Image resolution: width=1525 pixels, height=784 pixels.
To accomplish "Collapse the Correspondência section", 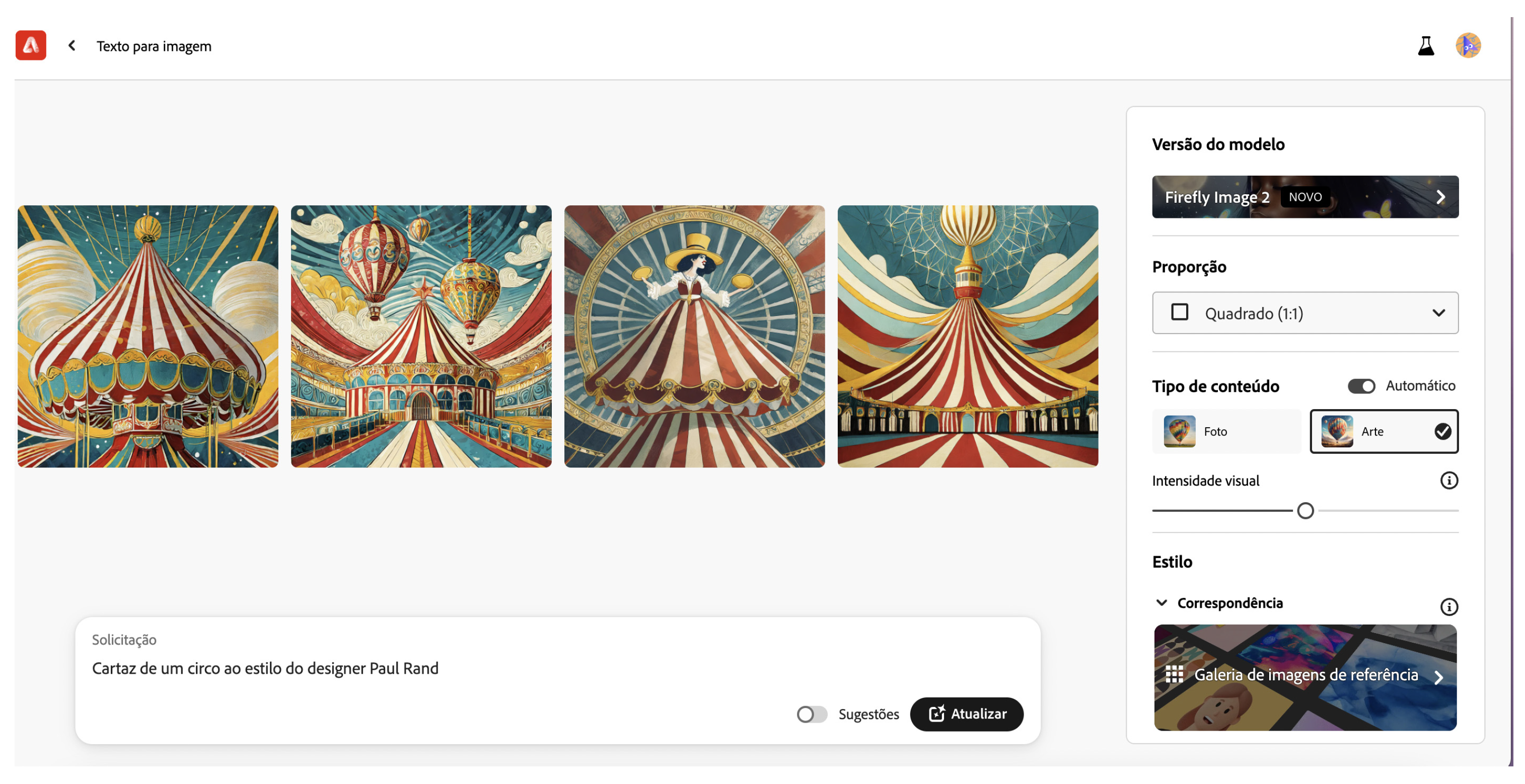I will 1161,603.
